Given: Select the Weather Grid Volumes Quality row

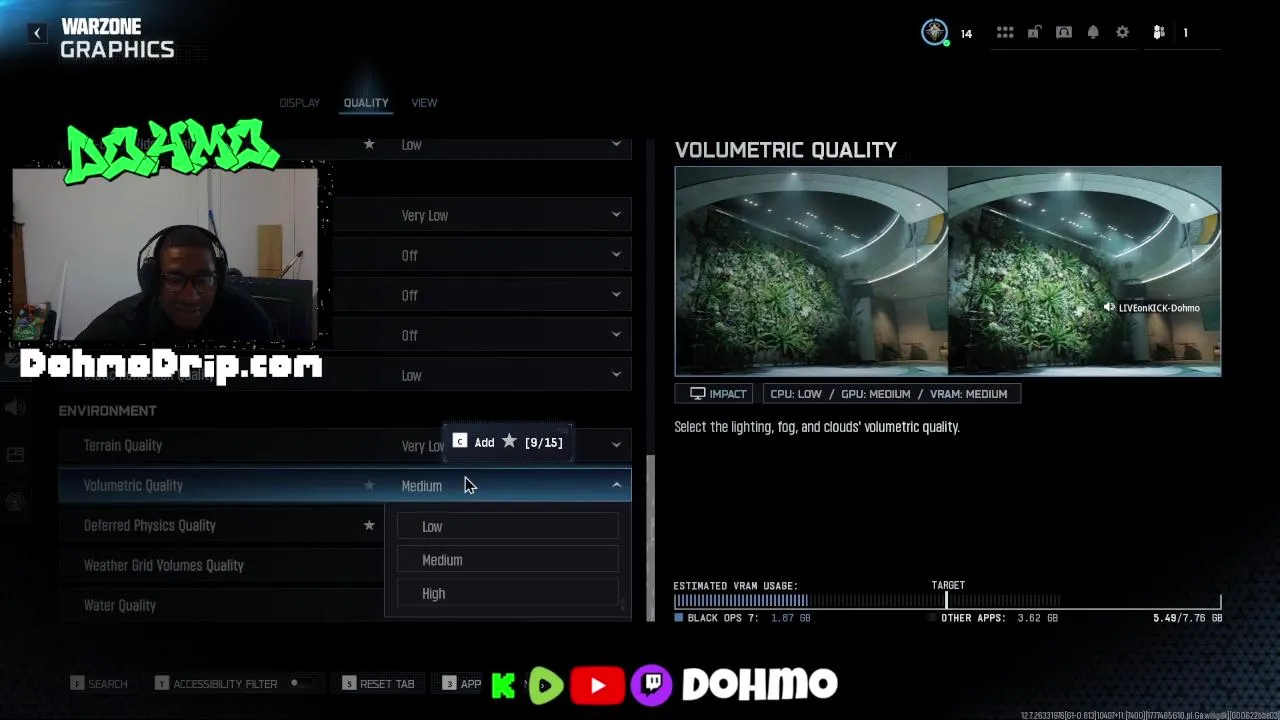Looking at the screenshot, I should point(222,565).
